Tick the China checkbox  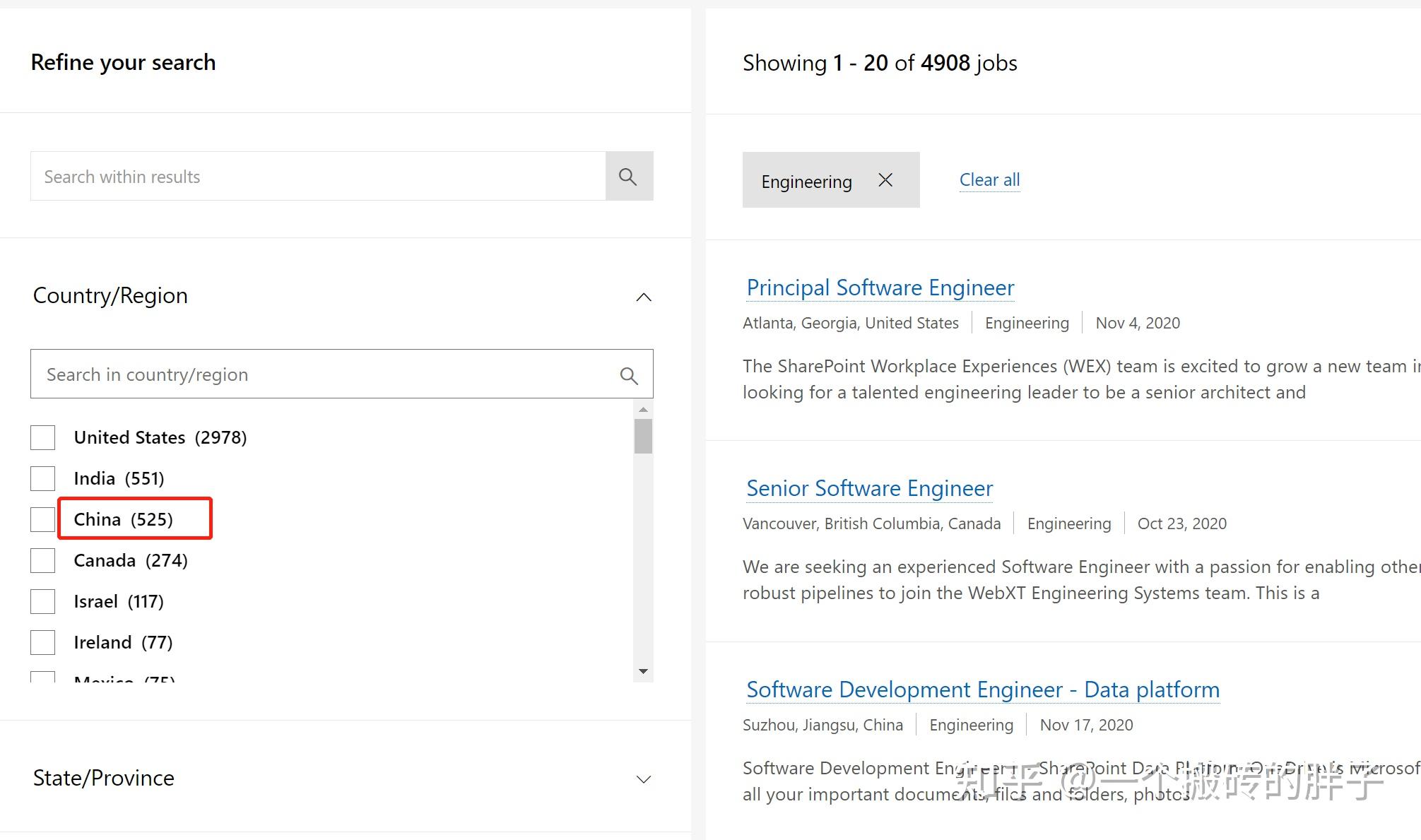(x=43, y=520)
